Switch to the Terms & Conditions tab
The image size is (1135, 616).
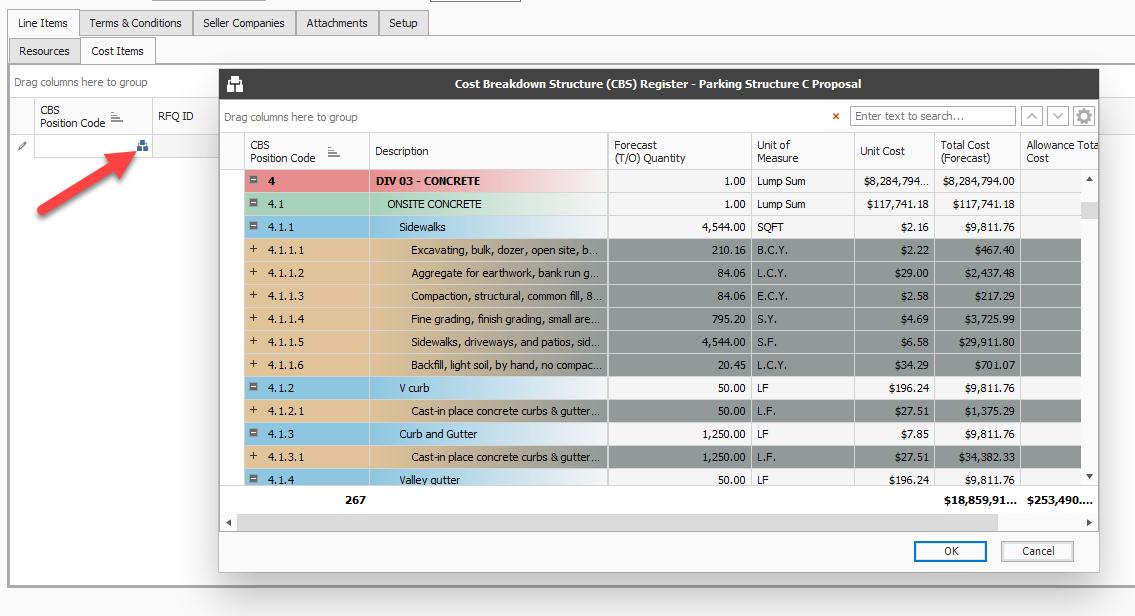[135, 23]
